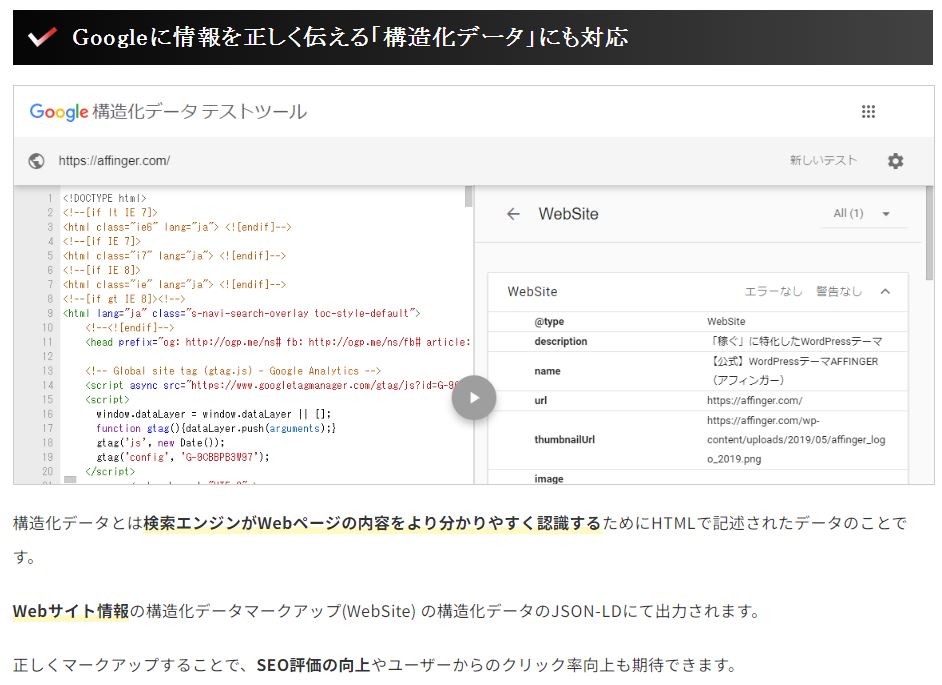The height and width of the screenshot is (685, 942).
Task: Click the WebSite heading in the right panel
Action: click(568, 214)
